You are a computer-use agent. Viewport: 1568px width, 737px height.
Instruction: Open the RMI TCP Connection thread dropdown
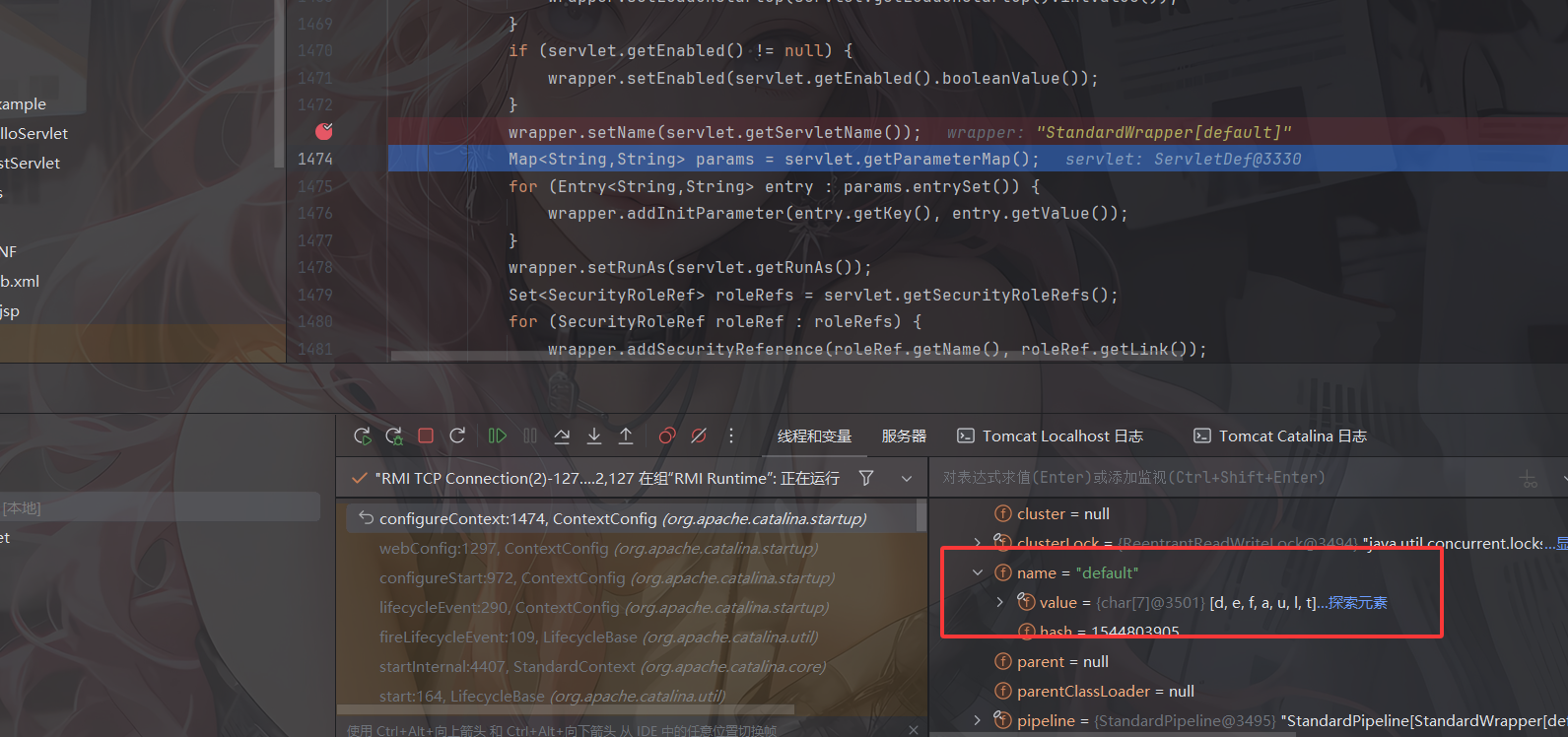tap(907, 478)
